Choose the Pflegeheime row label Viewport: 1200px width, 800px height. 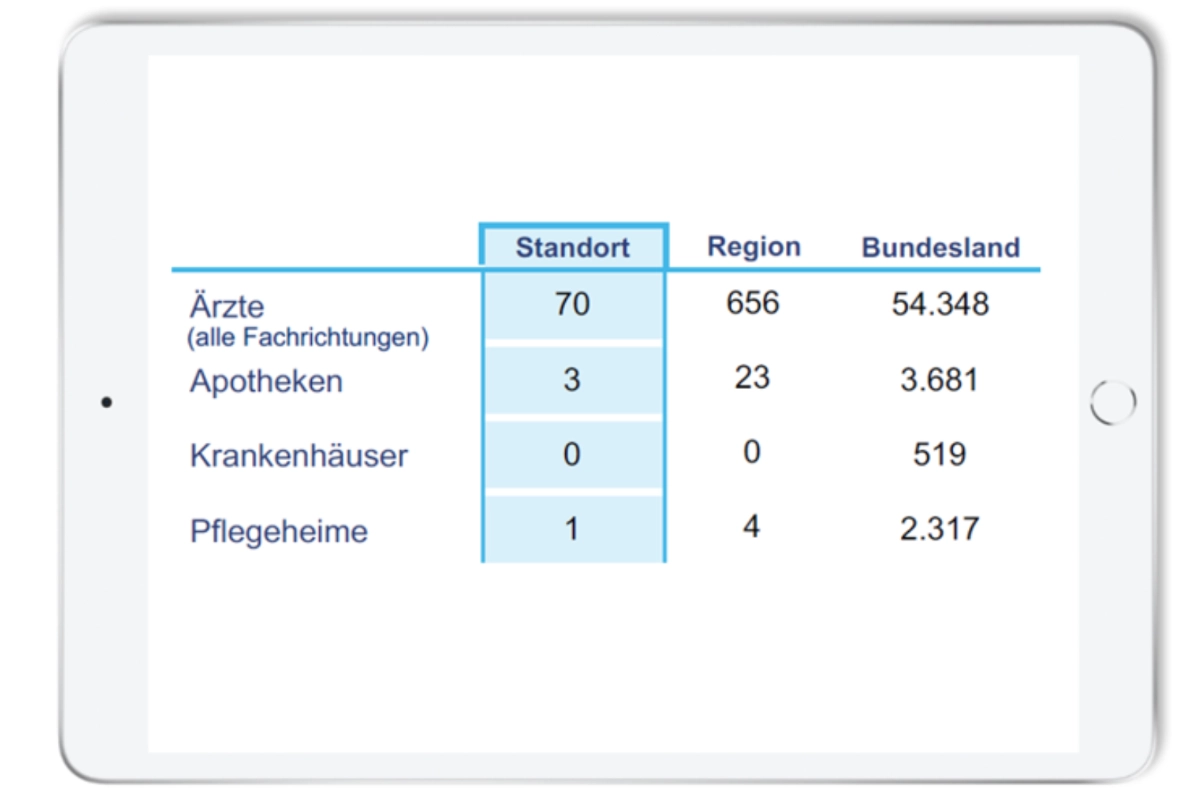[x=278, y=531]
